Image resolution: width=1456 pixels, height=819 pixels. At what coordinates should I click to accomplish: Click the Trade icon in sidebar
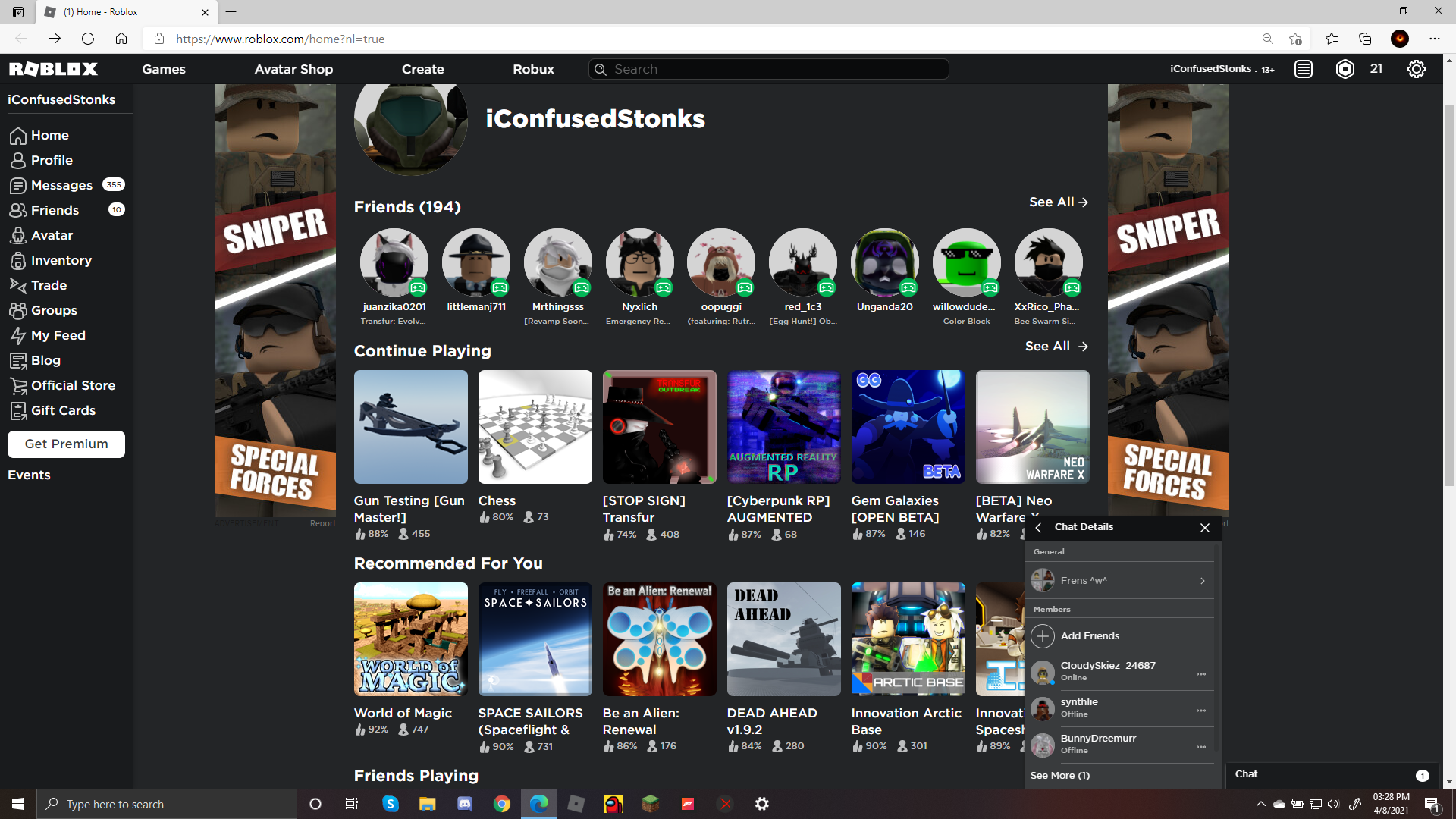pyautogui.click(x=18, y=285)
